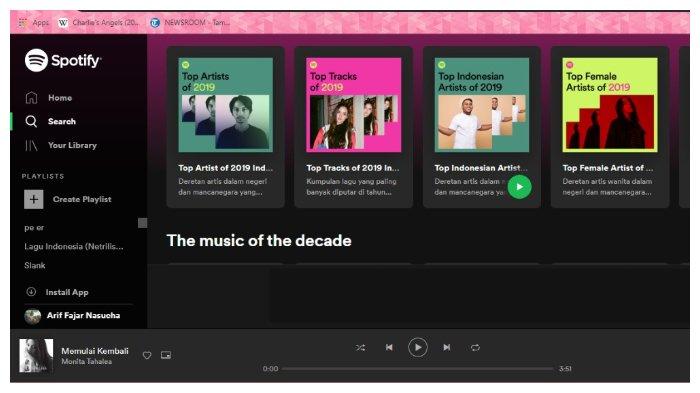The width and height of the screenshot is (700, 393).
Task: Click the Play button in player bar
Action: coord(418,347)
